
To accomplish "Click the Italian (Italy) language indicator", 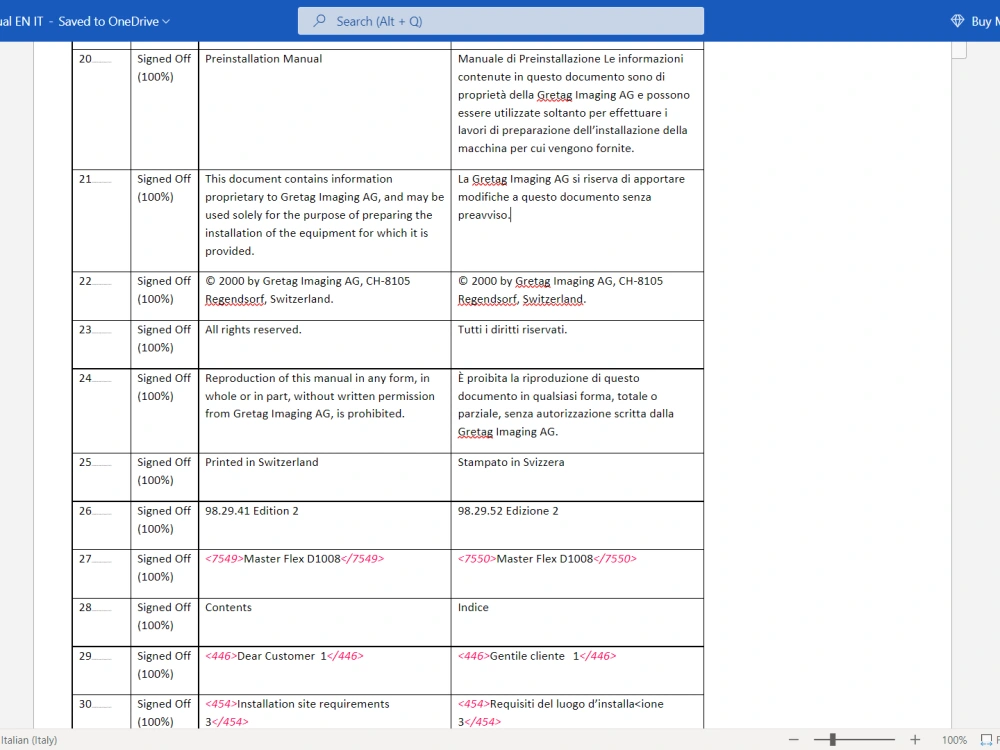I will coord(29,740).
